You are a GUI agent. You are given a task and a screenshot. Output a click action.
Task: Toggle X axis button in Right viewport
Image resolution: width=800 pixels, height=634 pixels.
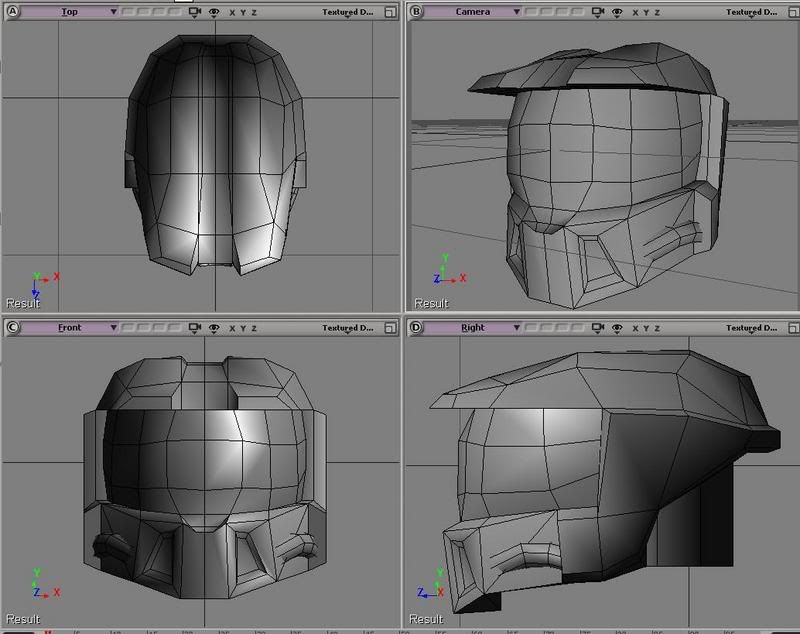click(635, 328)
